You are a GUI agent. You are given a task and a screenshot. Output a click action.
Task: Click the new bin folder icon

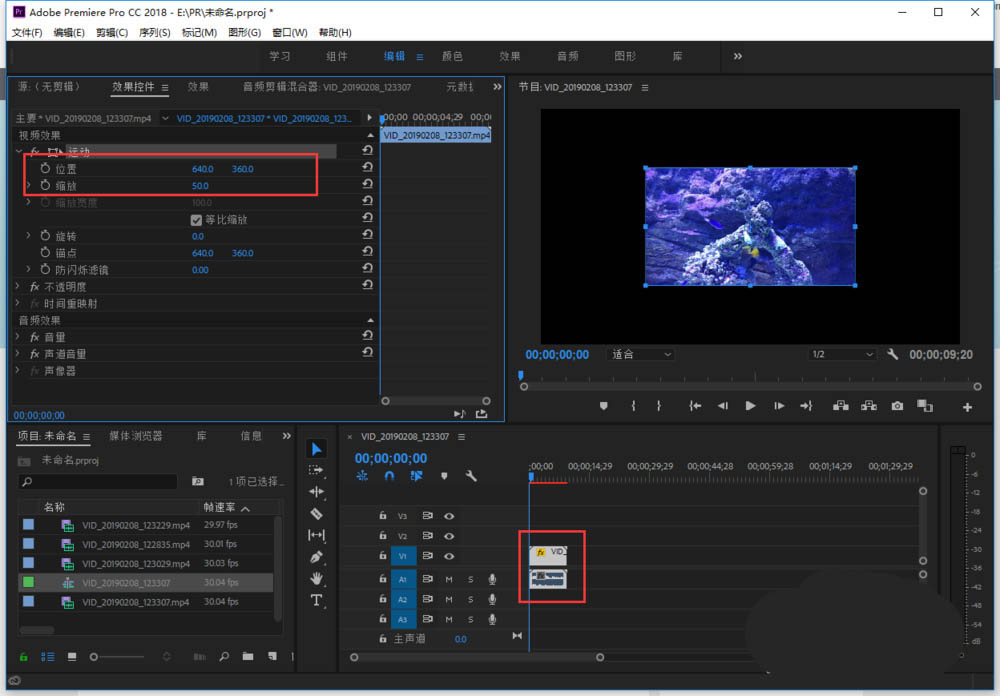click(247, 656)
